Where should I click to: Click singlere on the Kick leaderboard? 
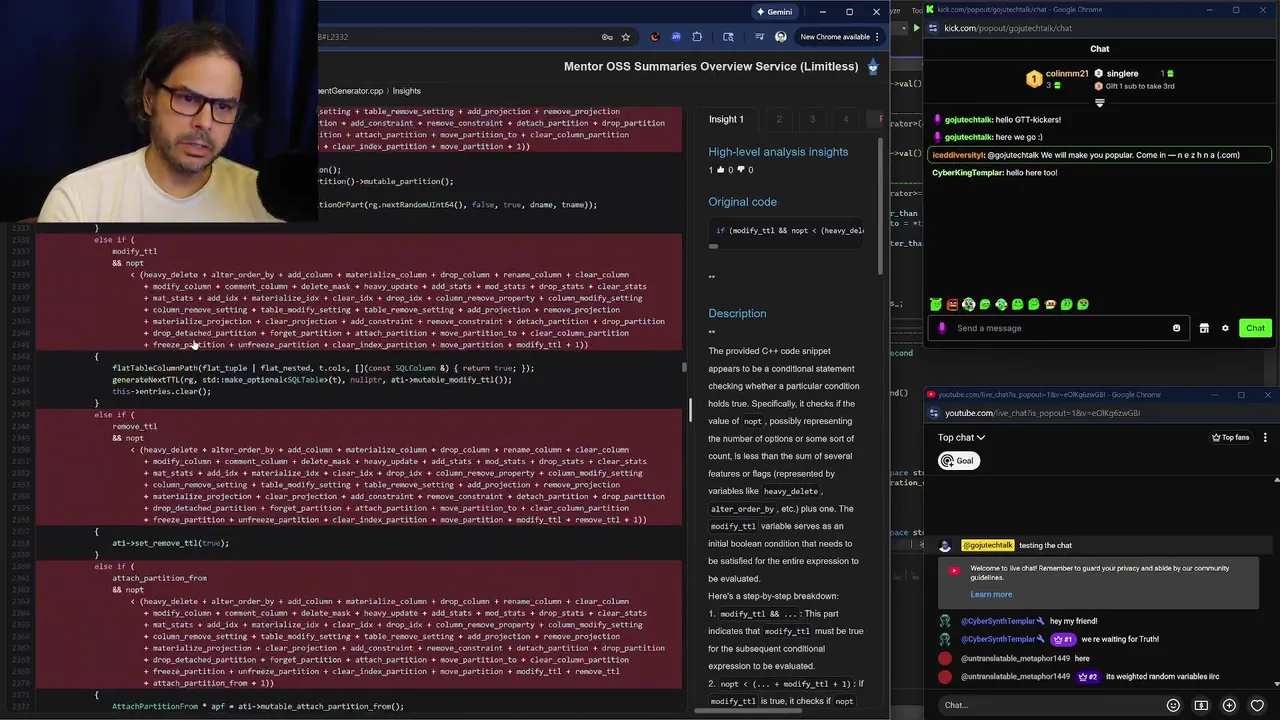(x=1122, y=74)
